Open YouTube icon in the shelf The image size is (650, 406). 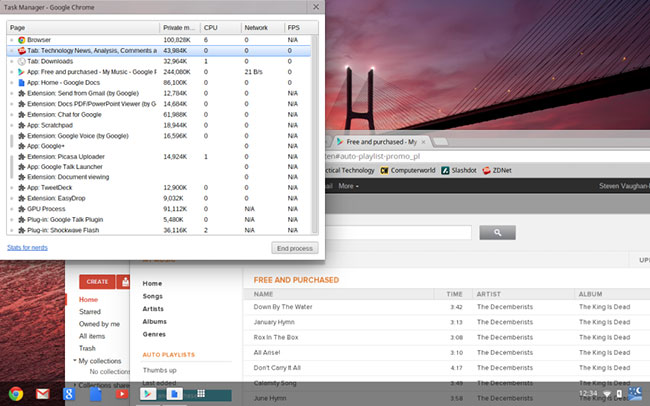[120, 393]
